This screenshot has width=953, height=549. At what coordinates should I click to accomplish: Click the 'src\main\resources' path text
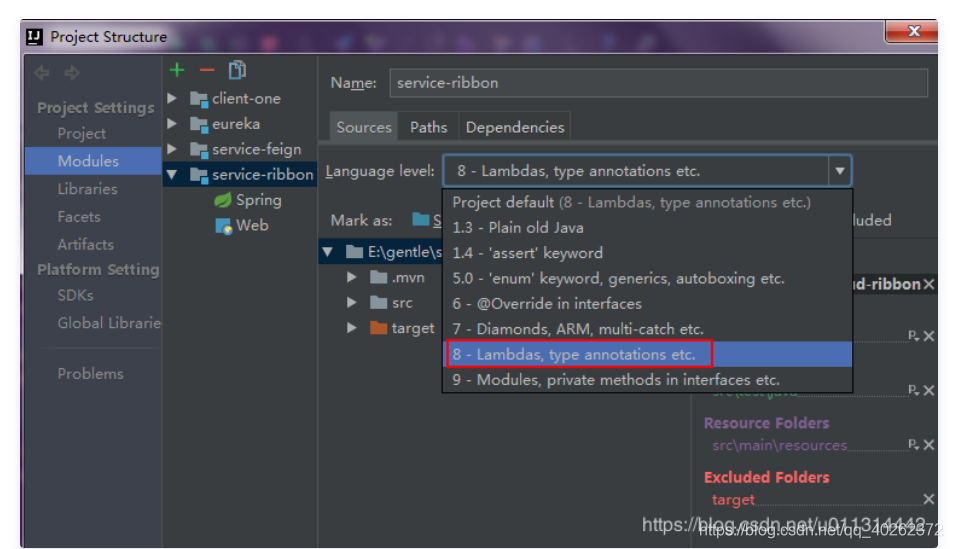779,446
